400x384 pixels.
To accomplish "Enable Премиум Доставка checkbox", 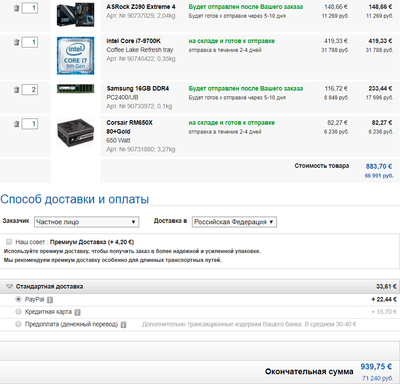I will pyautogui.click(x=9, y=242).
